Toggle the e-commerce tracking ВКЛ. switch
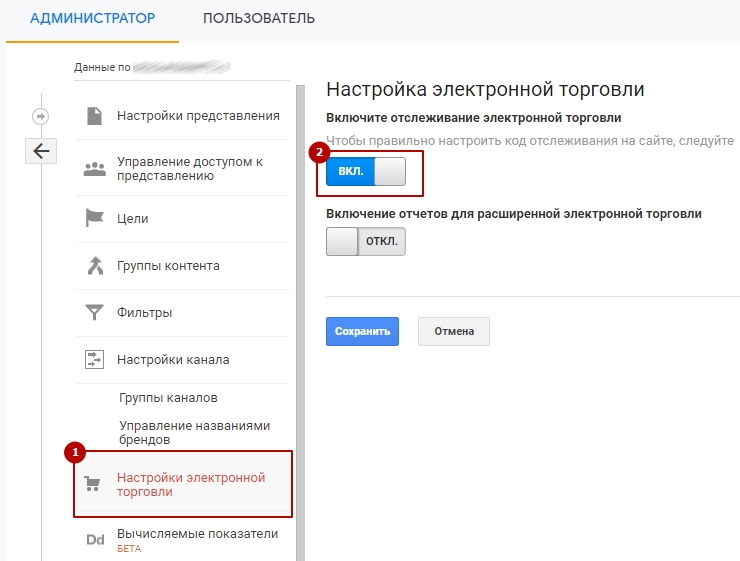Viewport: 740px width, 561px height. [366, 171]
